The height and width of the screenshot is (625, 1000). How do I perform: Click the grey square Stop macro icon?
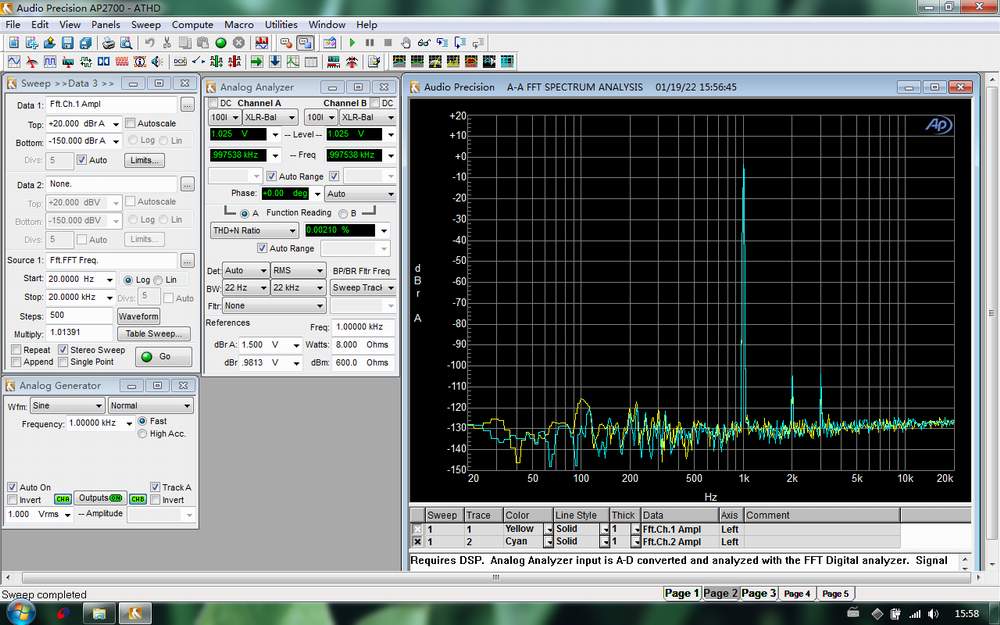point(388,43)
